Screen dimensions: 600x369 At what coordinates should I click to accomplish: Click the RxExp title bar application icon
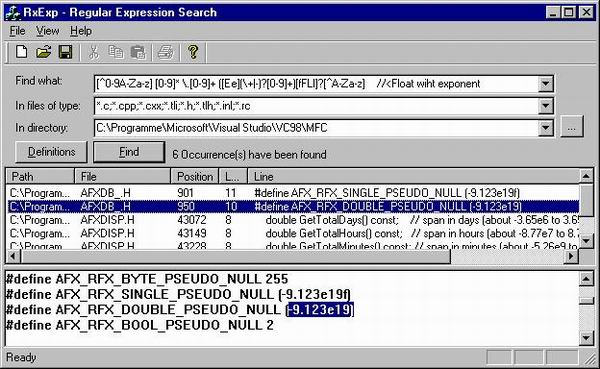point(13,12)
